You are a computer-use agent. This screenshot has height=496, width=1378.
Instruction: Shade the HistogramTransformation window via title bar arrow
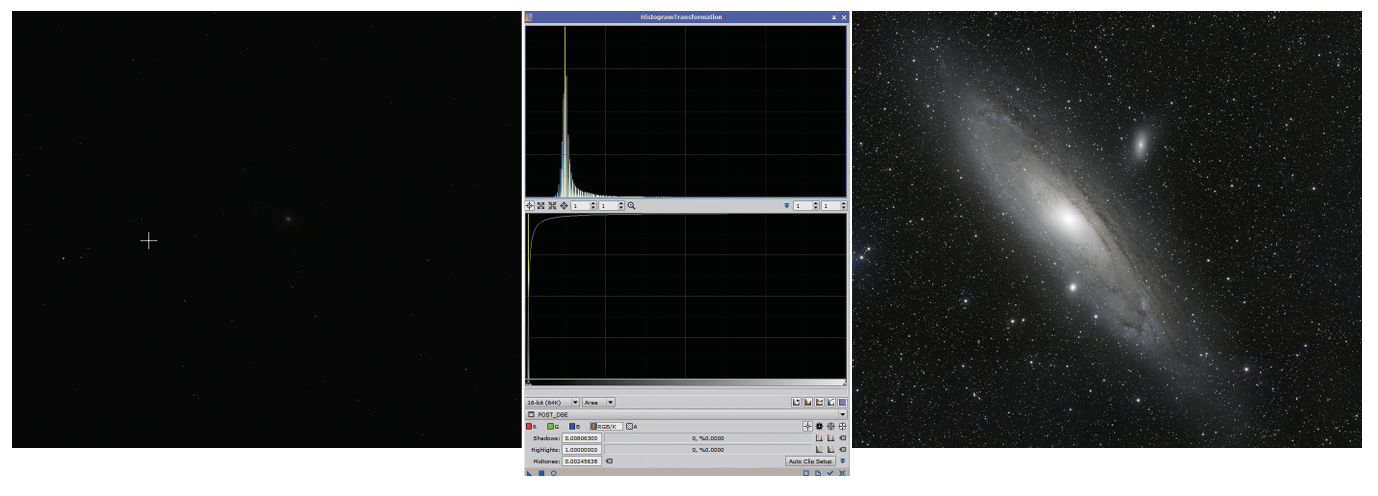coord(834,17)
